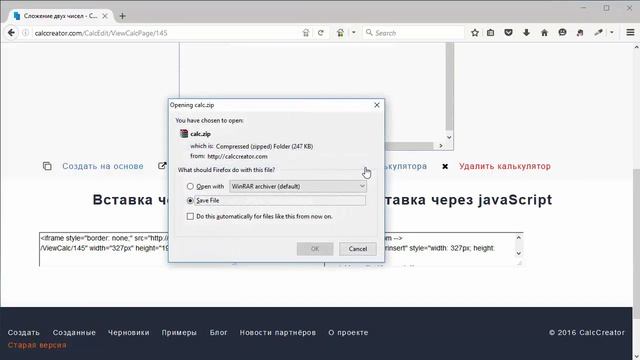Click the © 2016 CalcCreator text
Screen dimensions: 640x360
point(587,332)
